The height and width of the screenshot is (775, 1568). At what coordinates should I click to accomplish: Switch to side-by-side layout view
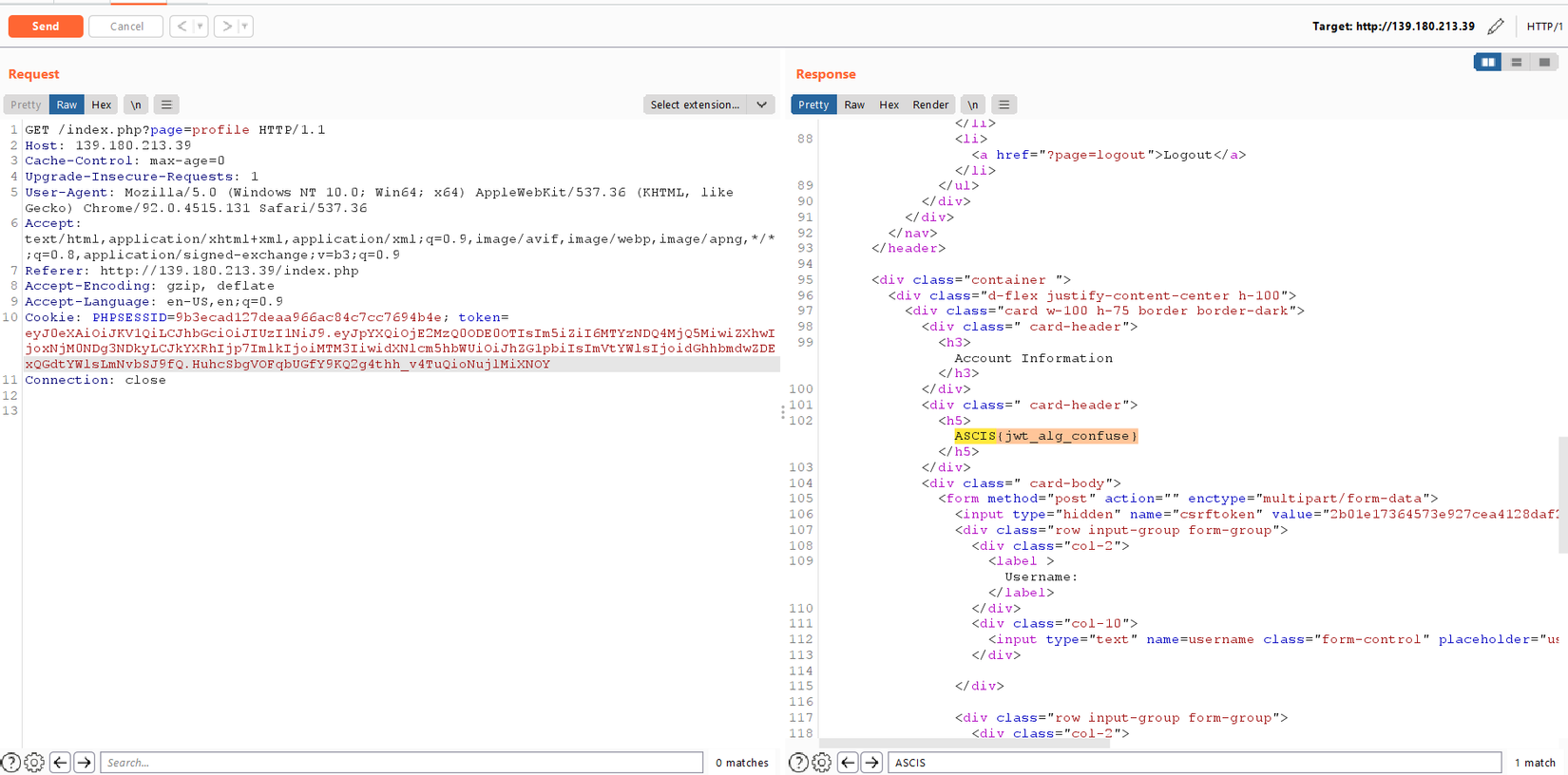(x=1488, y=63)
